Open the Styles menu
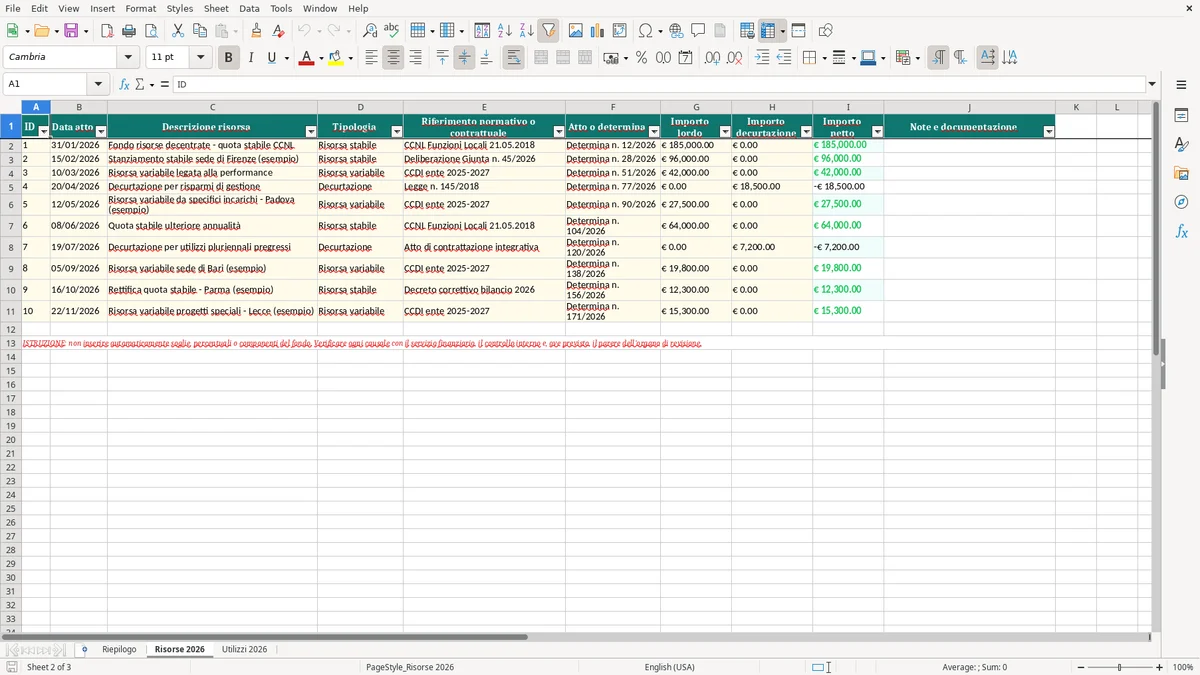 click(x=180, y=8)
